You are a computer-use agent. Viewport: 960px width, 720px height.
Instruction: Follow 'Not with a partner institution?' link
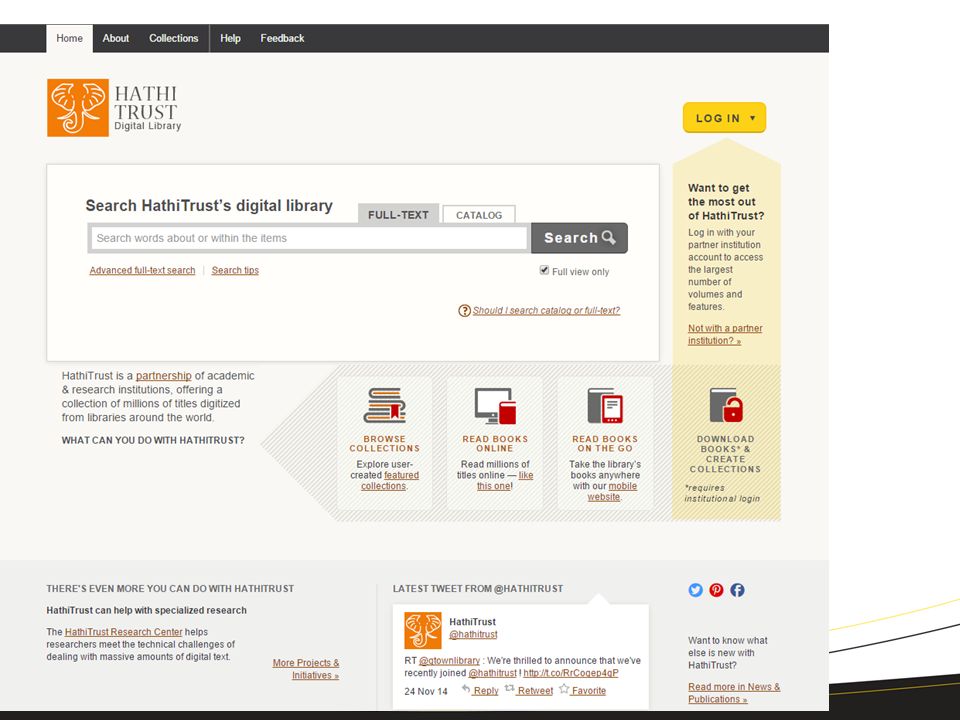click(725, 334)
